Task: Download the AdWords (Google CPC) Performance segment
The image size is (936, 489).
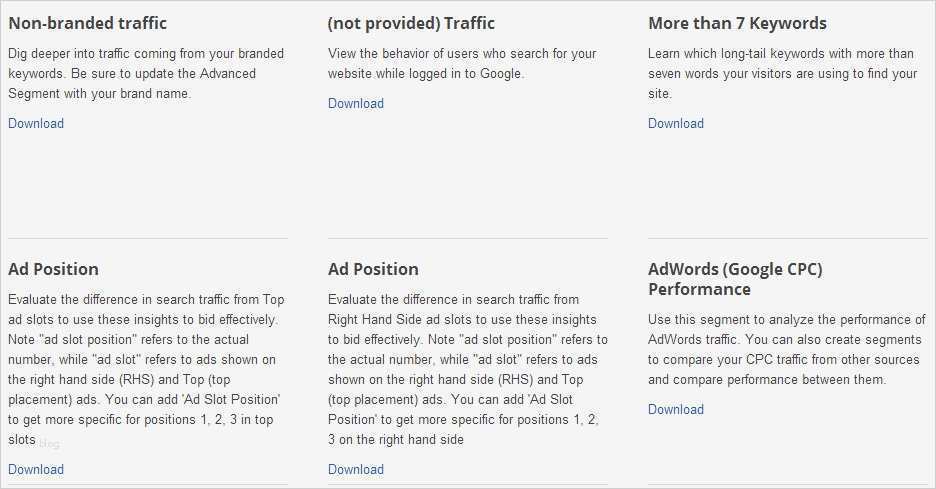Action: tap(676, 410)
